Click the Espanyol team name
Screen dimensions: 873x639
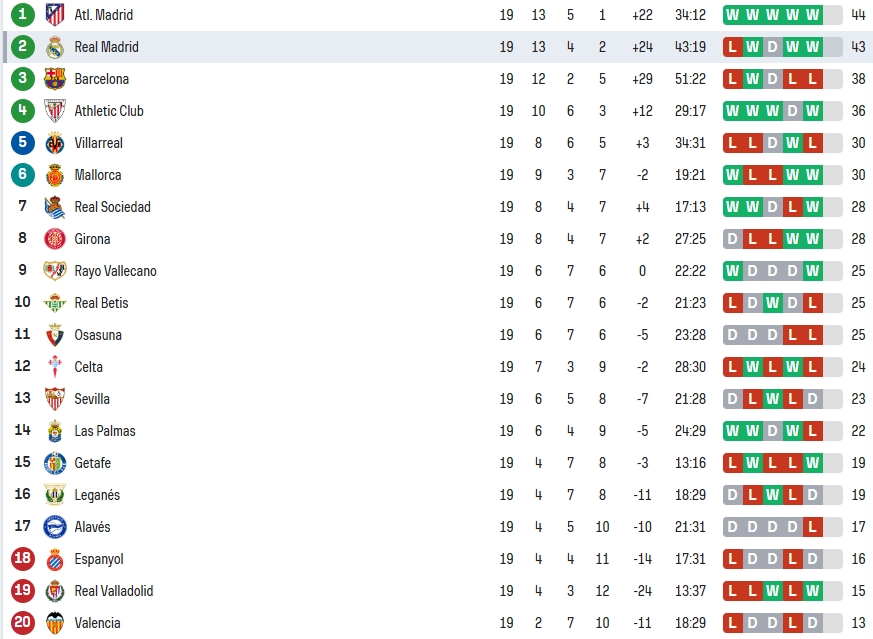pos(99,559)
